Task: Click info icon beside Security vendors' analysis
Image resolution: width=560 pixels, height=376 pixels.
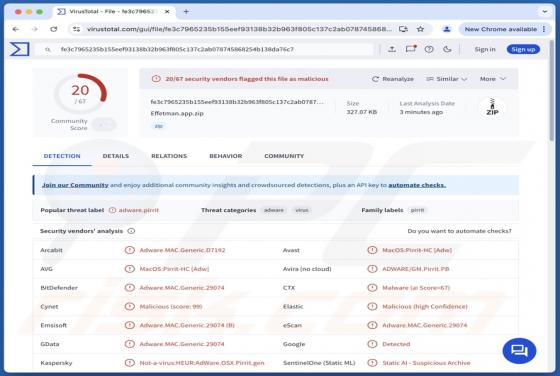Action: 131,231
